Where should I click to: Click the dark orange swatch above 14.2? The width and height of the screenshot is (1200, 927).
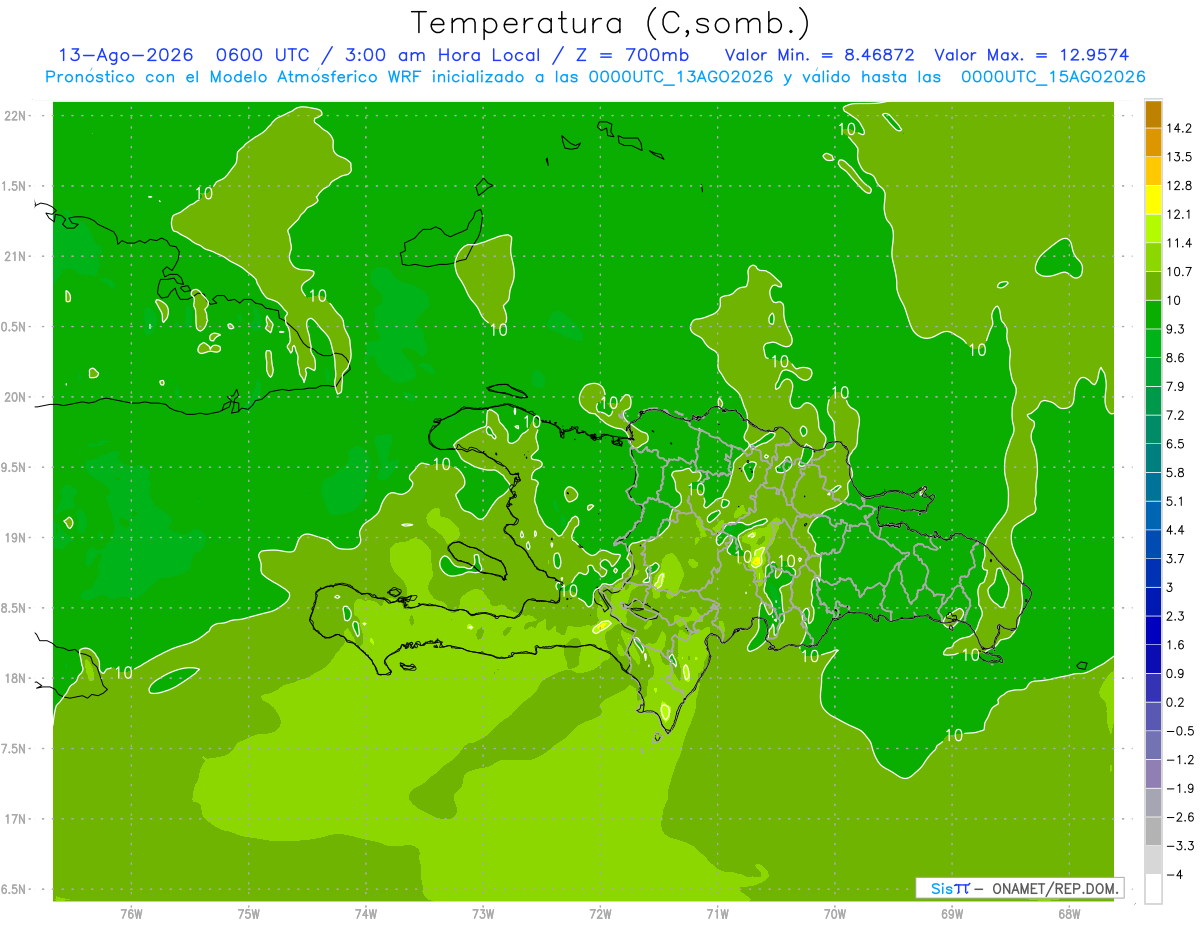point(1153,115)
